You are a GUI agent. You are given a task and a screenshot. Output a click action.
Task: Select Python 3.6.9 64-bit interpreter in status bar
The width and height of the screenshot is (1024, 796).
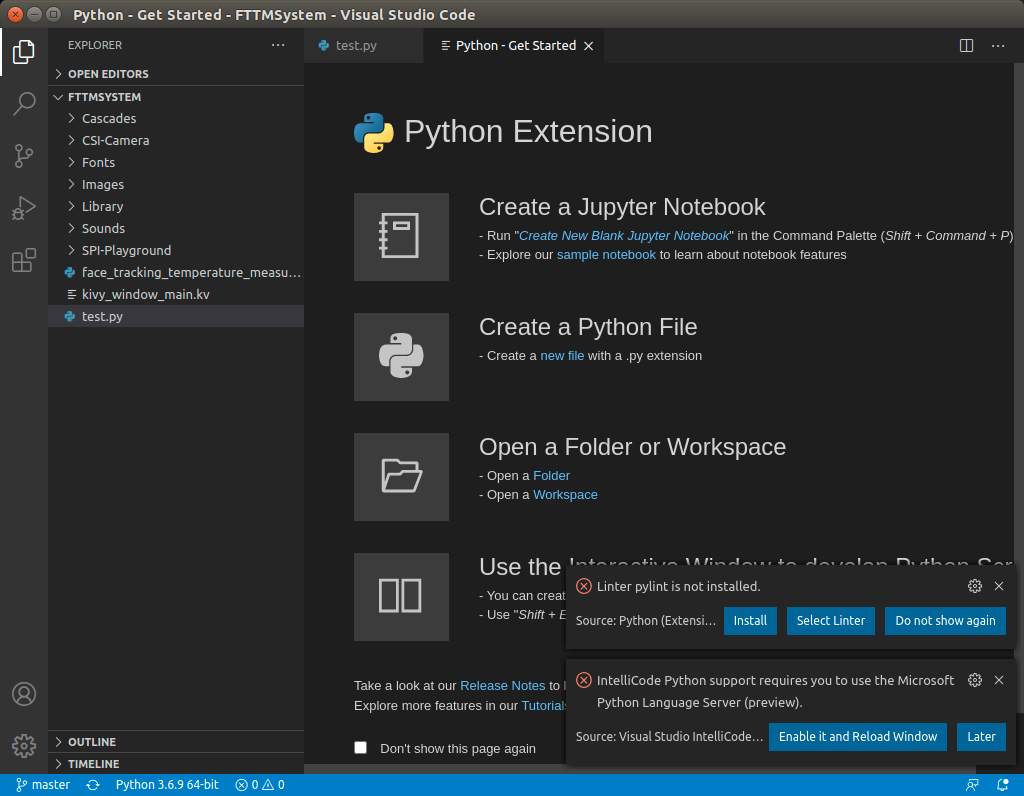coord(167,785)
